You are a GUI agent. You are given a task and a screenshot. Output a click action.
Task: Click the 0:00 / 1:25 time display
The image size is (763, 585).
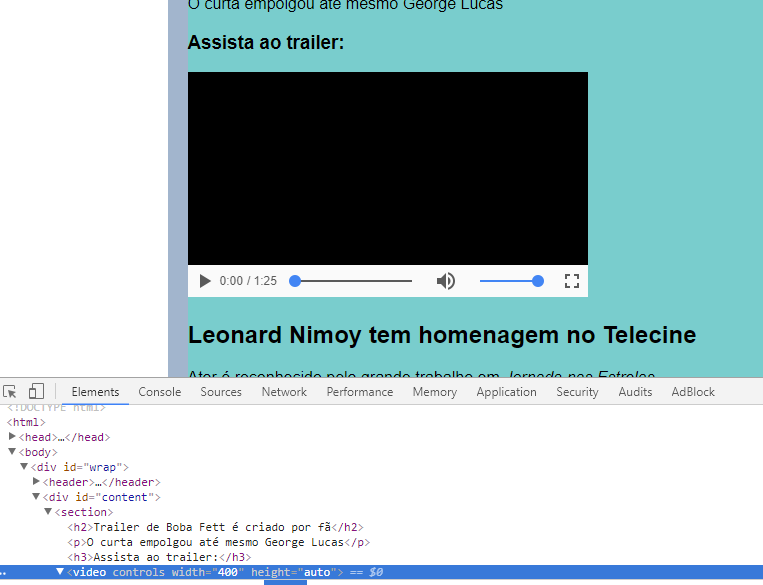coord(248,281)
